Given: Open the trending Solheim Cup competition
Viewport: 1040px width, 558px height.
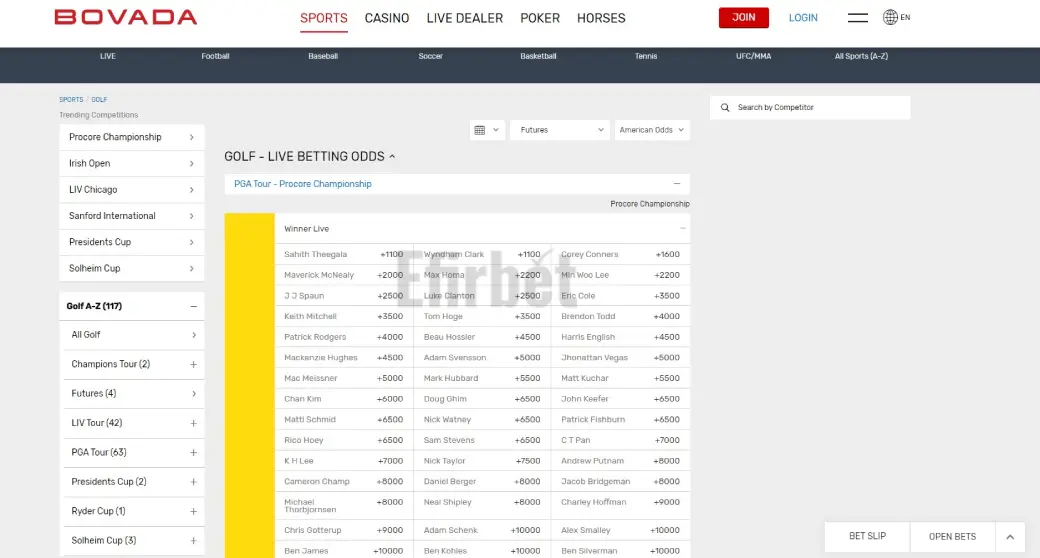Looking at the screenshot, I should (x=131, y=269).
